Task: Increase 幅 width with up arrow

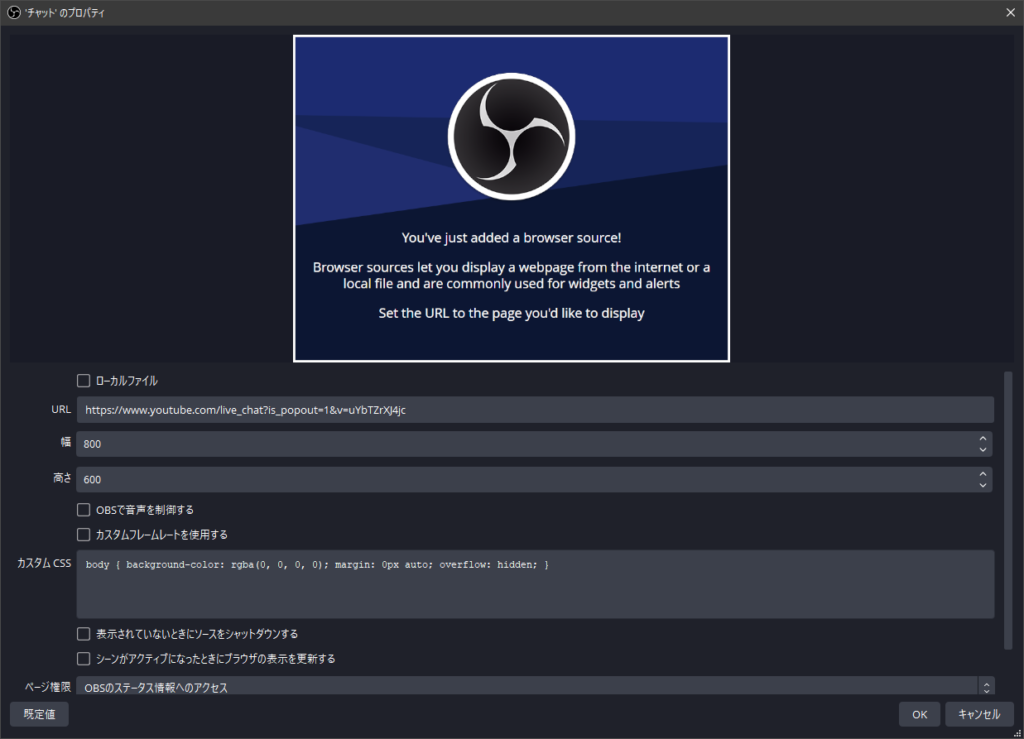Action: click(983, 438)
